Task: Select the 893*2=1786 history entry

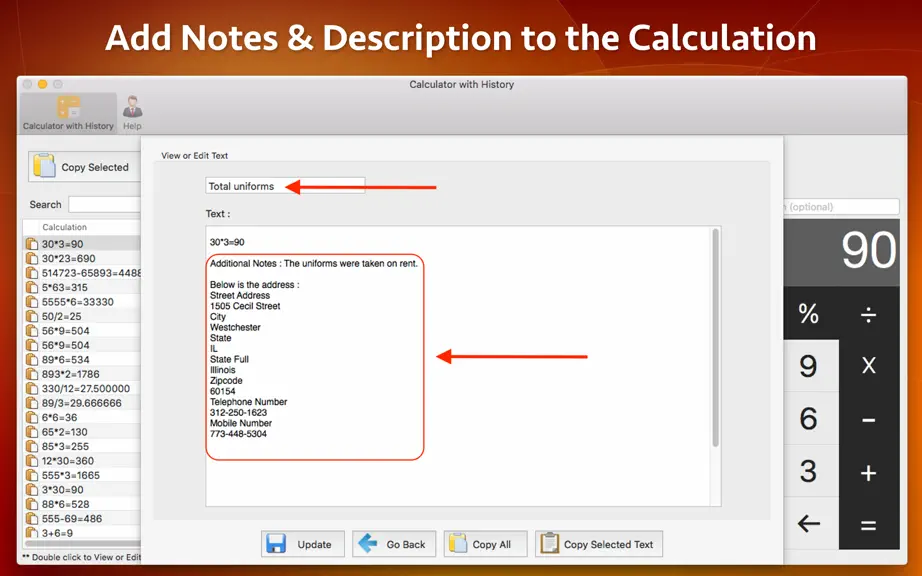Action: click(82, 374)
